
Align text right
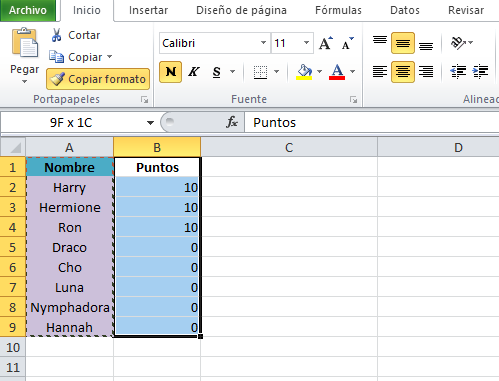[x=426, y=72]
